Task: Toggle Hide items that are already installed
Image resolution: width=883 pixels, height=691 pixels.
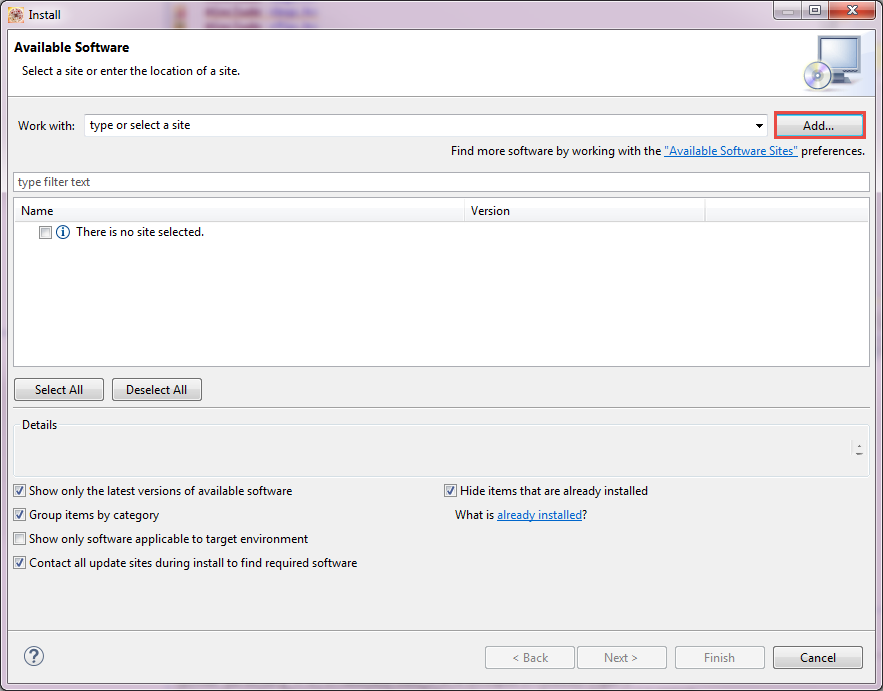Action: pos(450,491)
